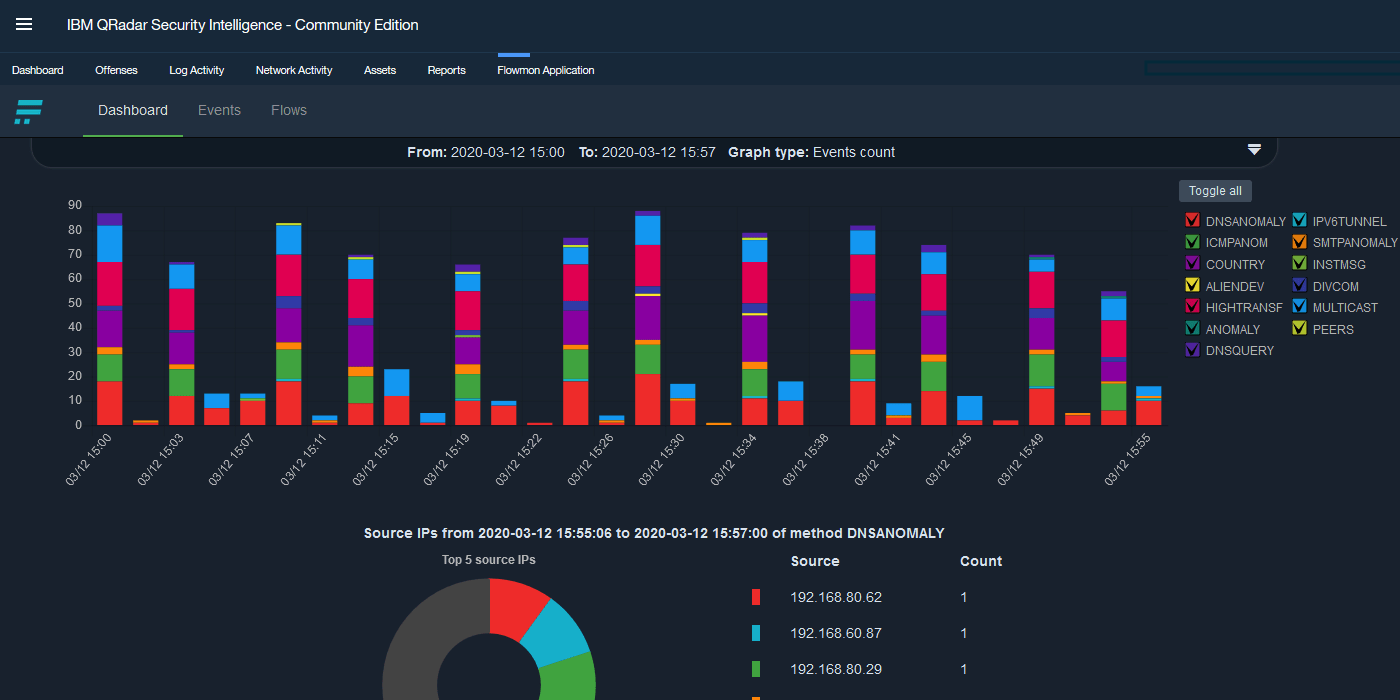Click the green swatch for 192.168.80.29
1400x700 pixels.
(x=756, y=669)
